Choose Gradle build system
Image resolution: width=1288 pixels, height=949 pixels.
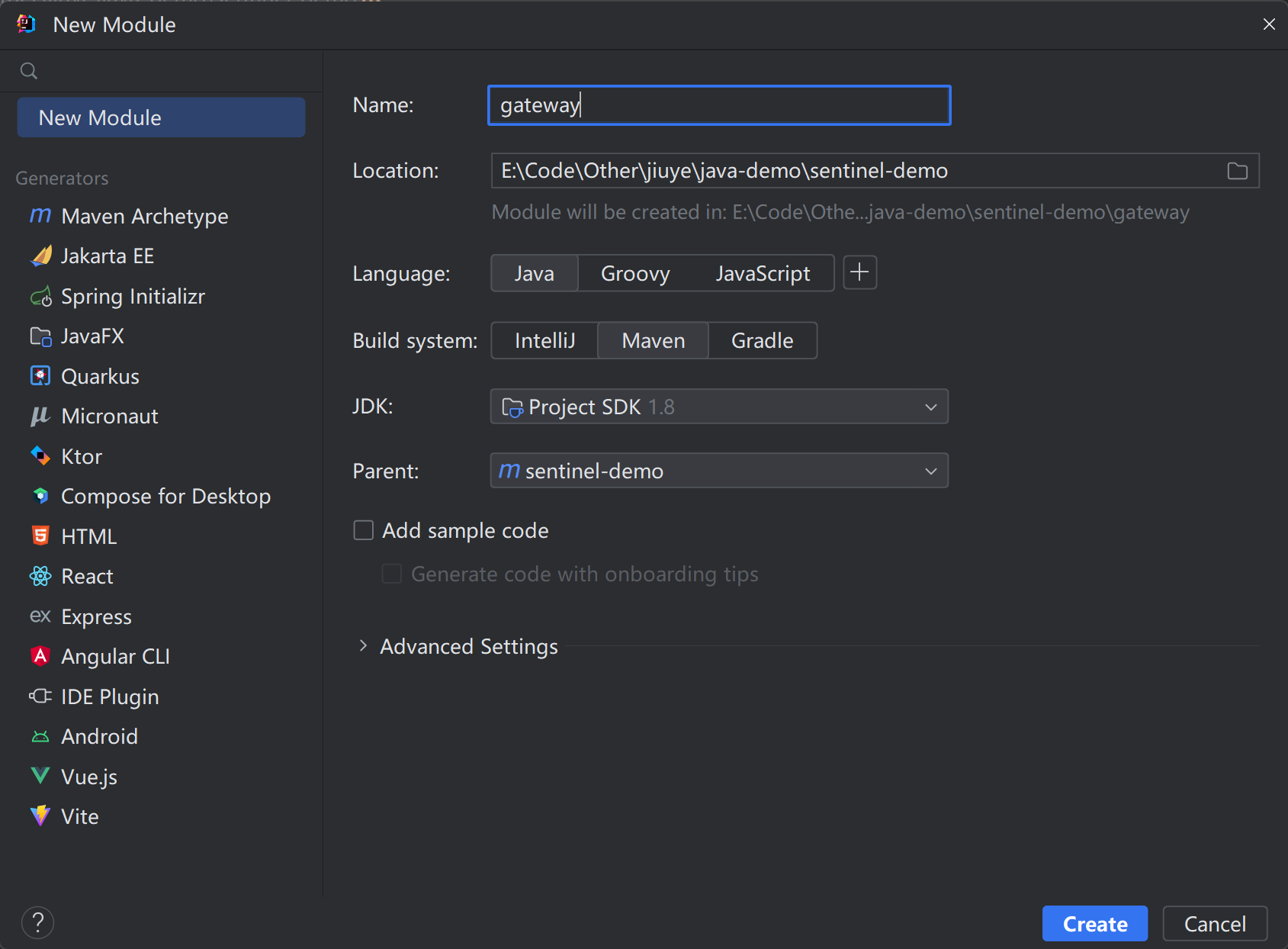pyautogui.click(x=763, y=340)
